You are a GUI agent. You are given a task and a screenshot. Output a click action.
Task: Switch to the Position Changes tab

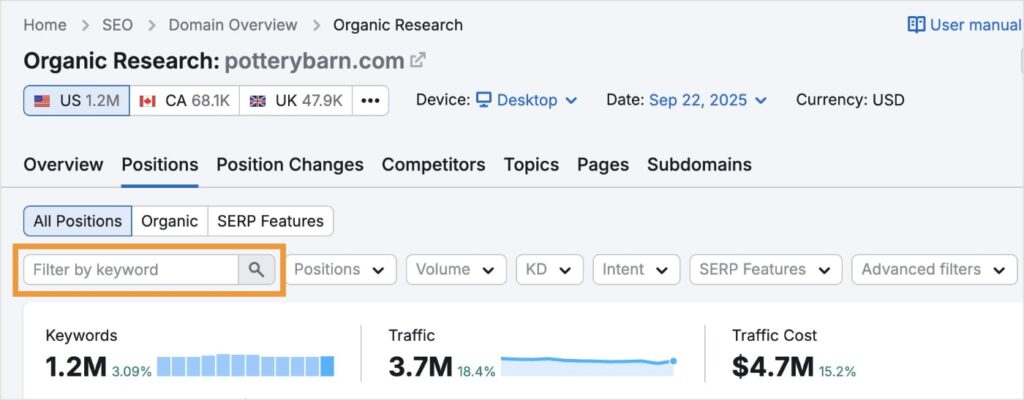coord(290,165)
